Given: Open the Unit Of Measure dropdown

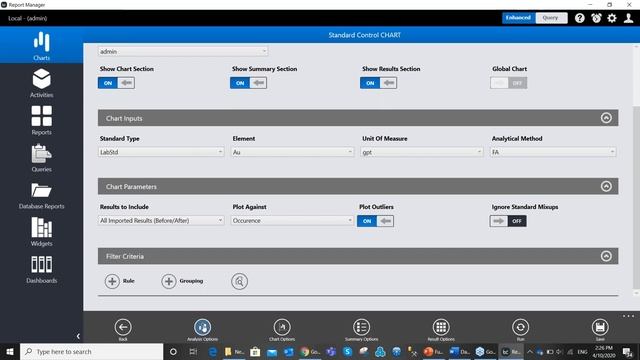Looking at the screenshot, I should [422, 152].
